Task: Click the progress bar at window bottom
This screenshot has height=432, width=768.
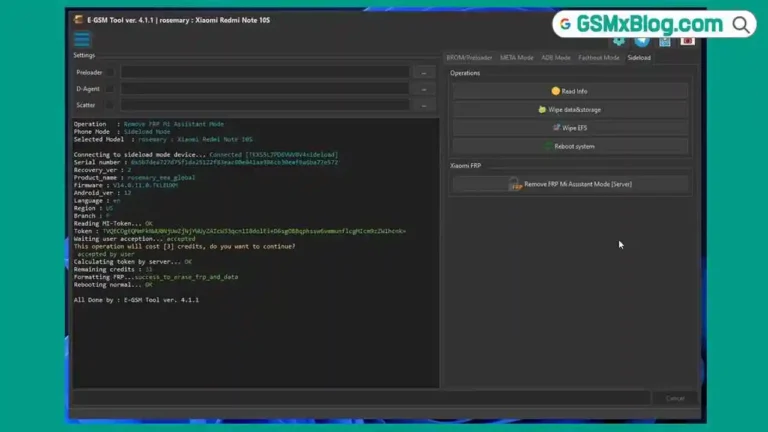Action: (361, 398)
